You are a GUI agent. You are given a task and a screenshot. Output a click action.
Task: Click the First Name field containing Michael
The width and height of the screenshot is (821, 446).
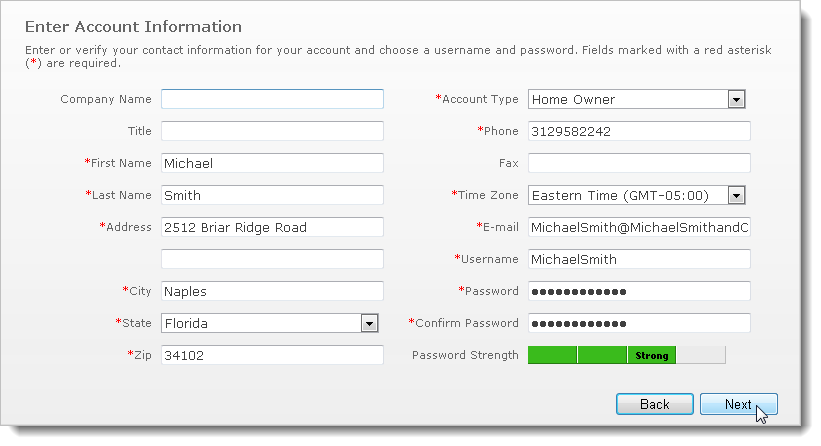[x=272, y=163]
